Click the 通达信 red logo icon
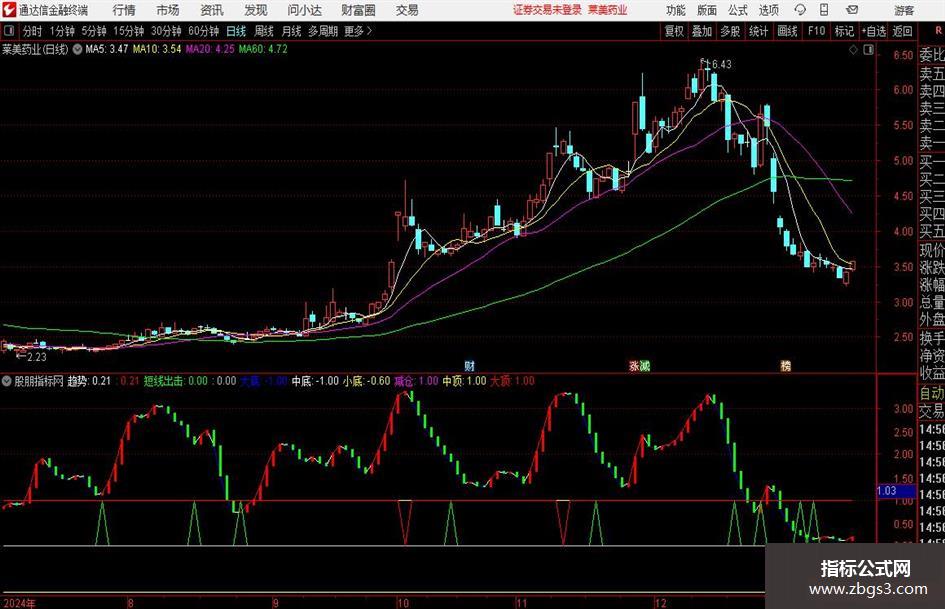The width and height of the screenshot is (945, 609). click(8, 10)
